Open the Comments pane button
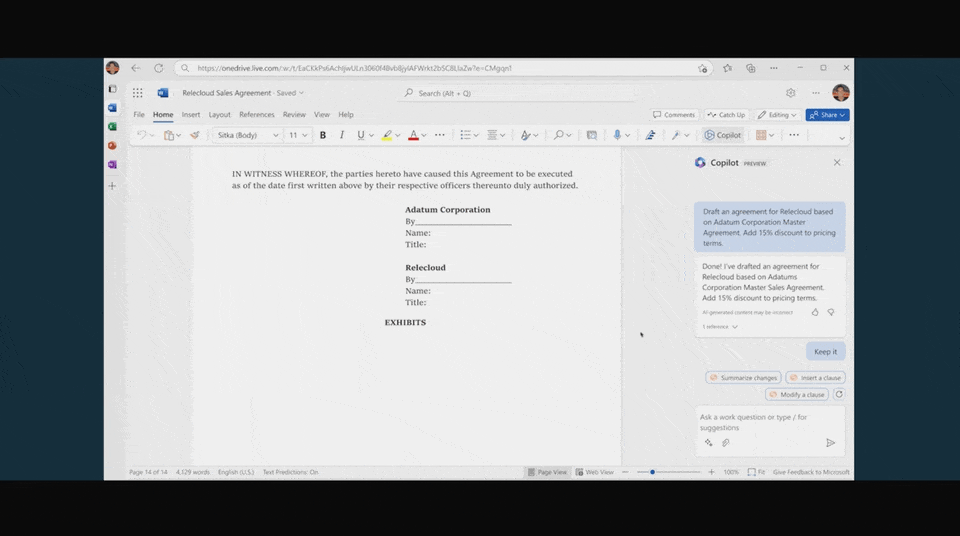 (x=674, y=115)
